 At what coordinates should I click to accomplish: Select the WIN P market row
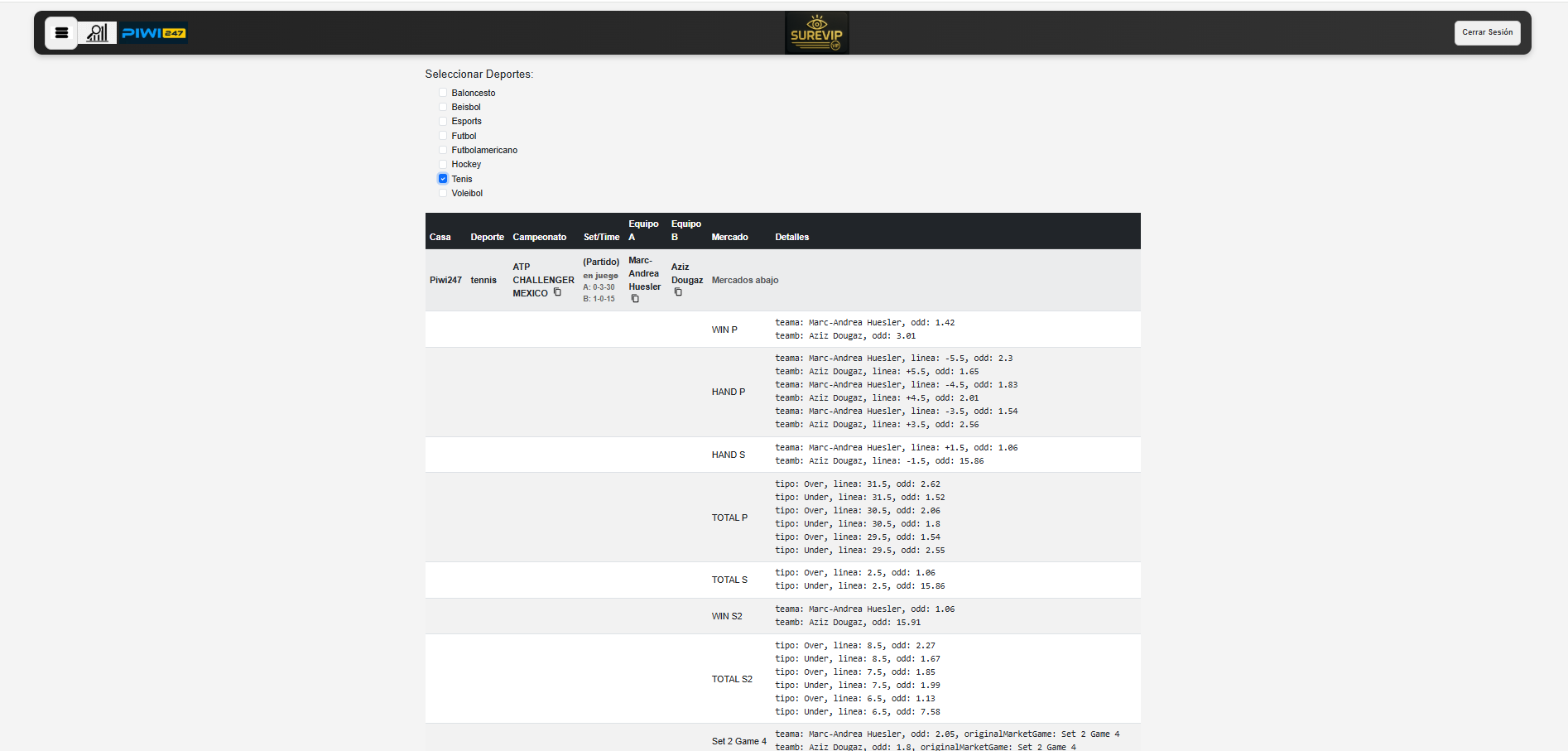coord(724,329)
